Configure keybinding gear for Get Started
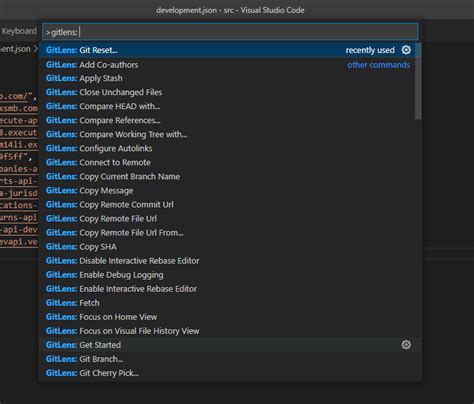The width and height of the screenshot is (474, 404). 406,345
